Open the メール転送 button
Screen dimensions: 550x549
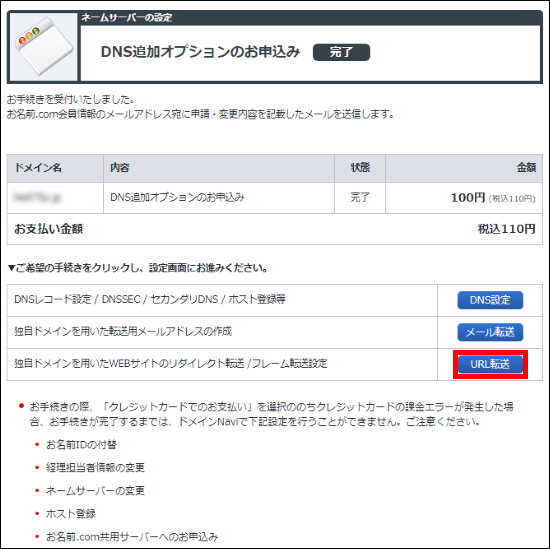pyautogui.click(x=490, y=332)
